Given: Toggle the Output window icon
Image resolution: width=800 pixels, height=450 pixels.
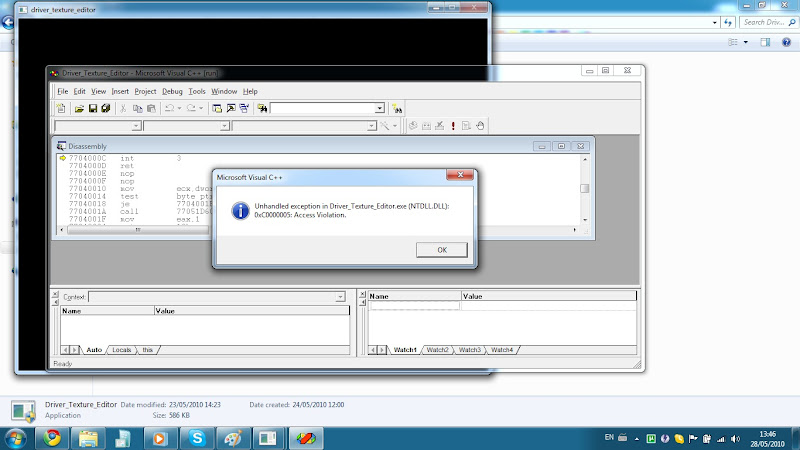Looking at the screenshot, I should click(x=231, y=108).
